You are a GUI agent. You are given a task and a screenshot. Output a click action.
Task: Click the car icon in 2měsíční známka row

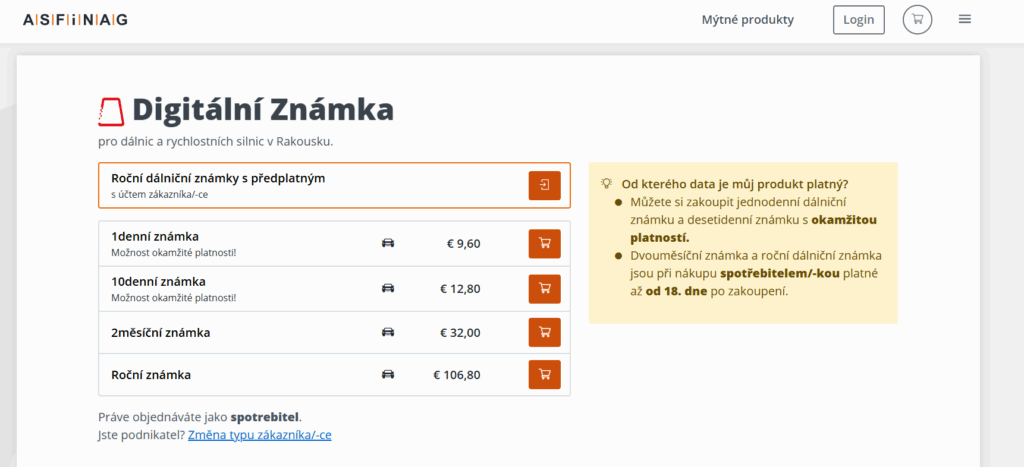[x=388, y=332]
